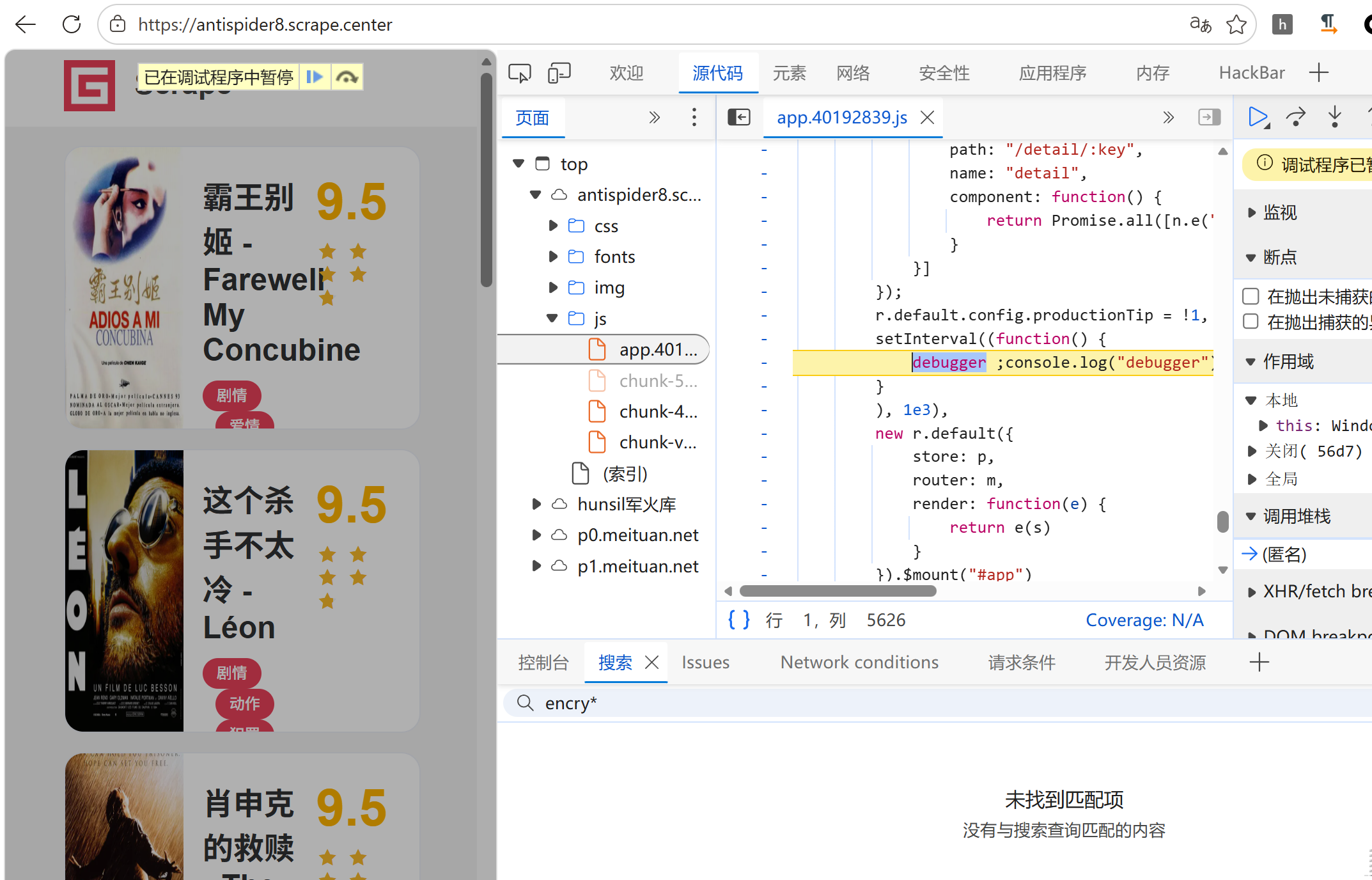Open navigator three-dot options menu
Screen dimensions: 1372x880
694,117
